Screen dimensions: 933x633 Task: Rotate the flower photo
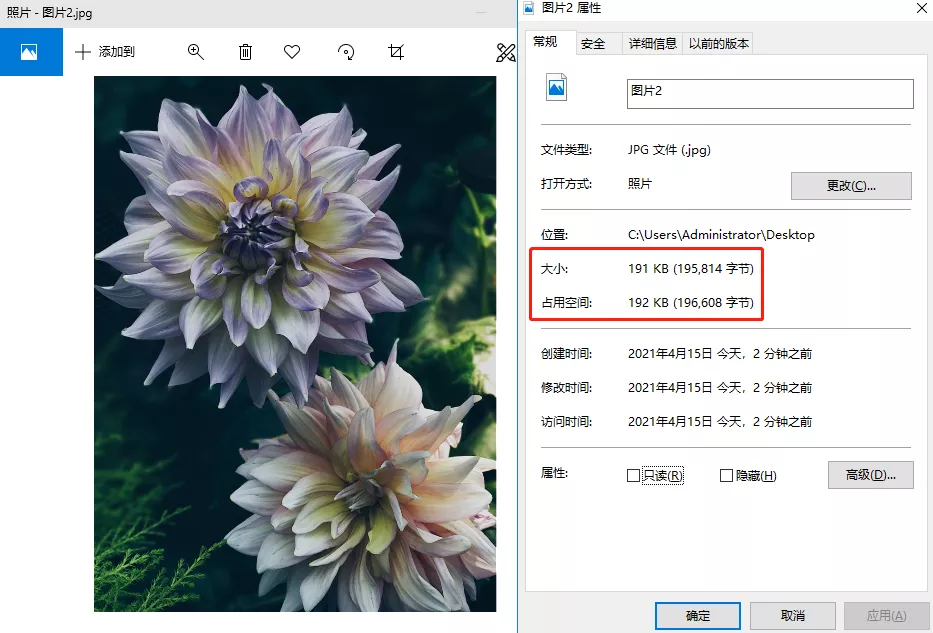[345, 52]
